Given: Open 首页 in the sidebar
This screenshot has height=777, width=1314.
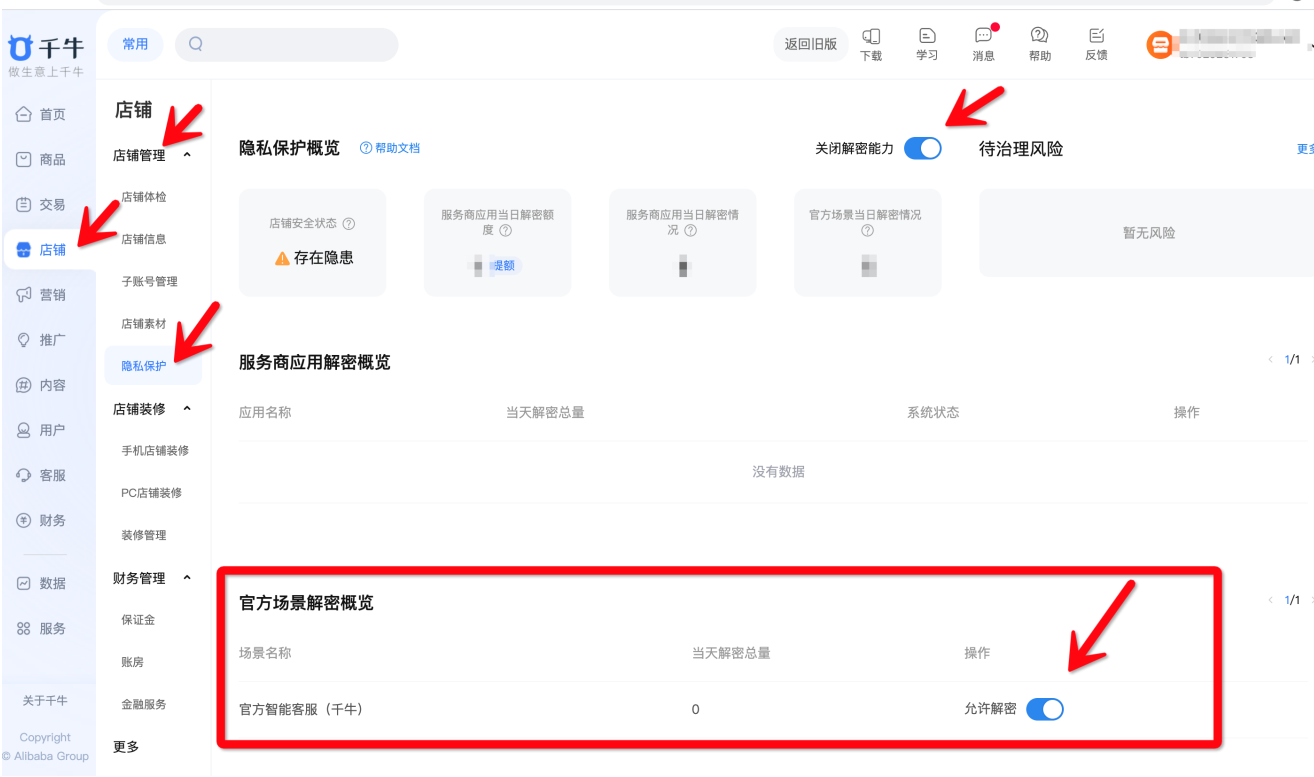Looking at the screenshot, I should (x=41, y=115).
